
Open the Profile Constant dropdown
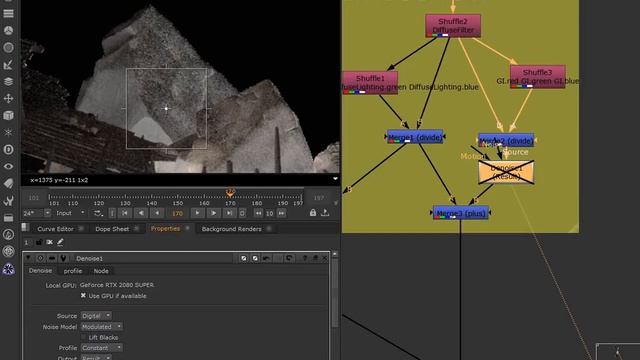coord(101,348)
